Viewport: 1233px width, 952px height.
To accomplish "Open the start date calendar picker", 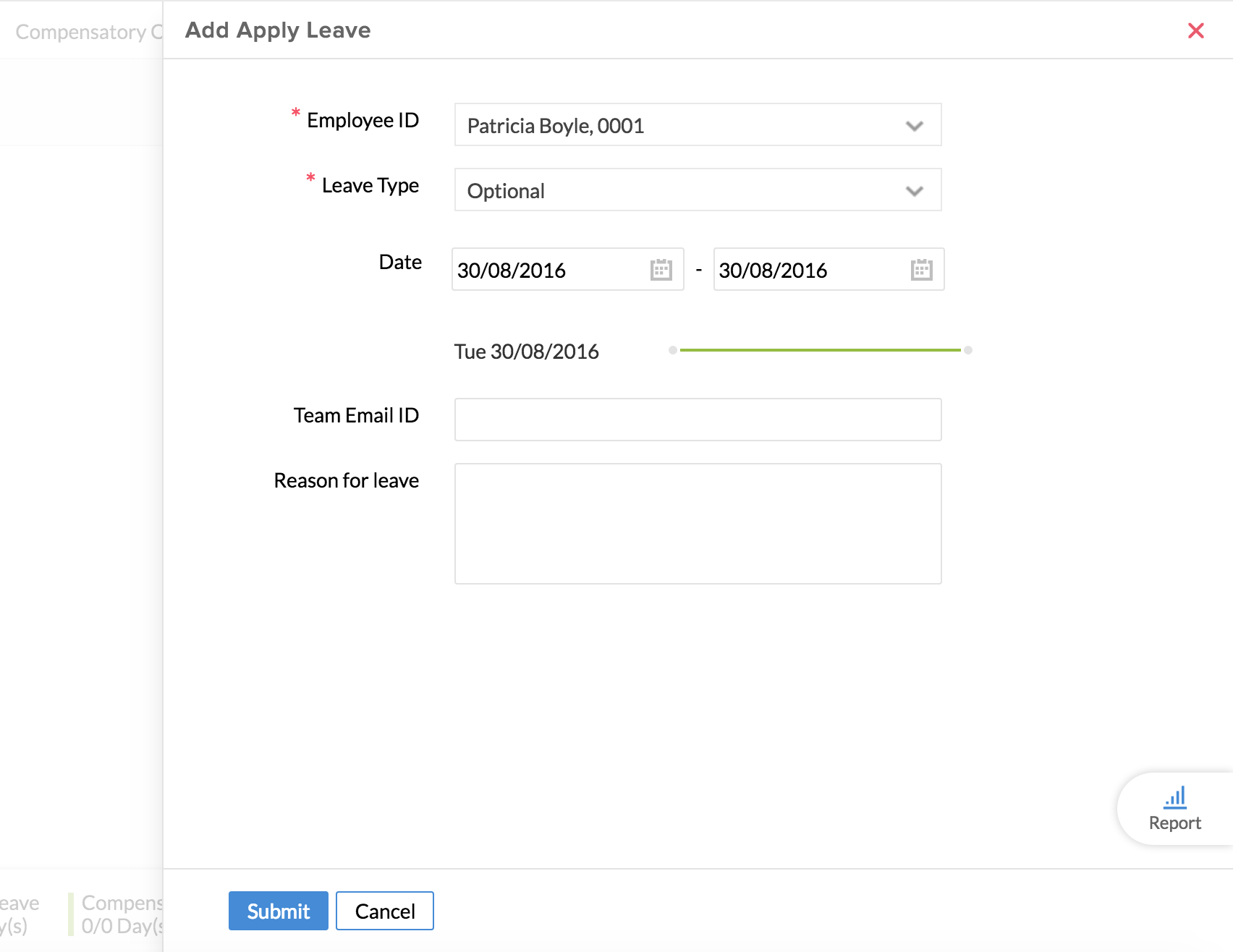I will 661,270.
